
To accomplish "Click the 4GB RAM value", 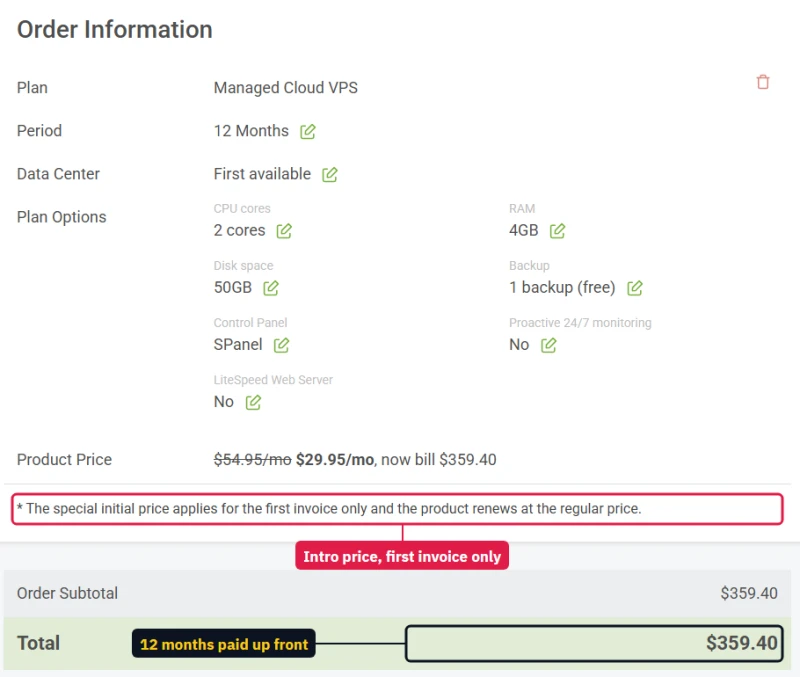I will pyautogui.click(x=523, y=231).
